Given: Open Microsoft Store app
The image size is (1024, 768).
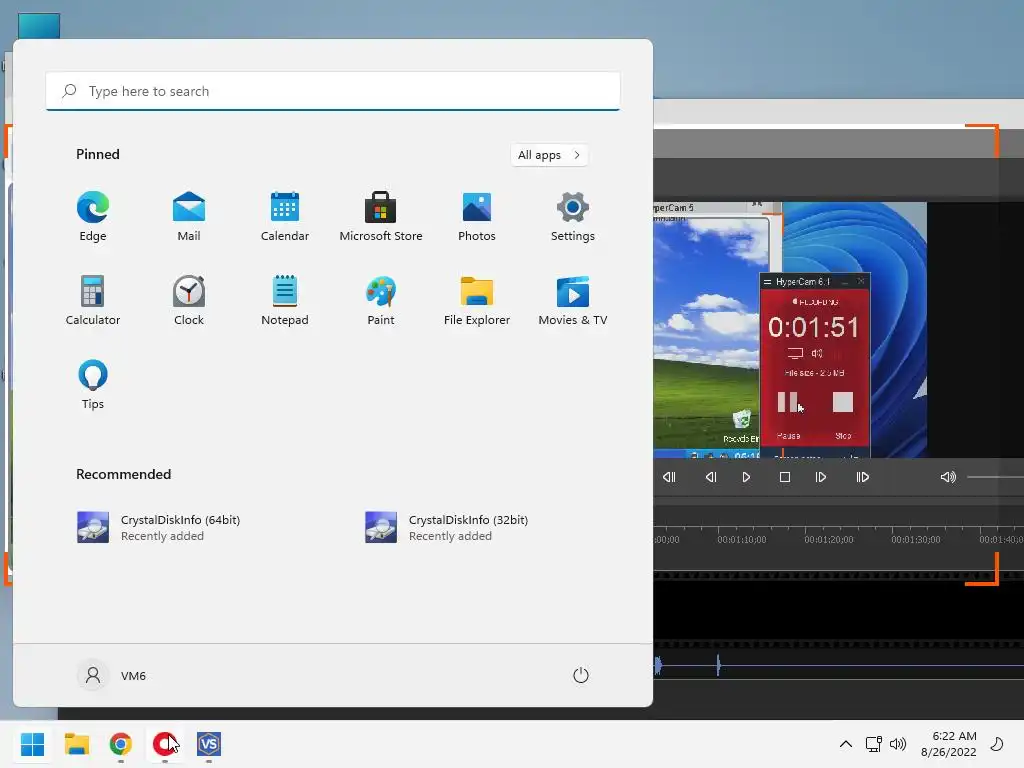Looking at the screenshot, I should point(381,217).
